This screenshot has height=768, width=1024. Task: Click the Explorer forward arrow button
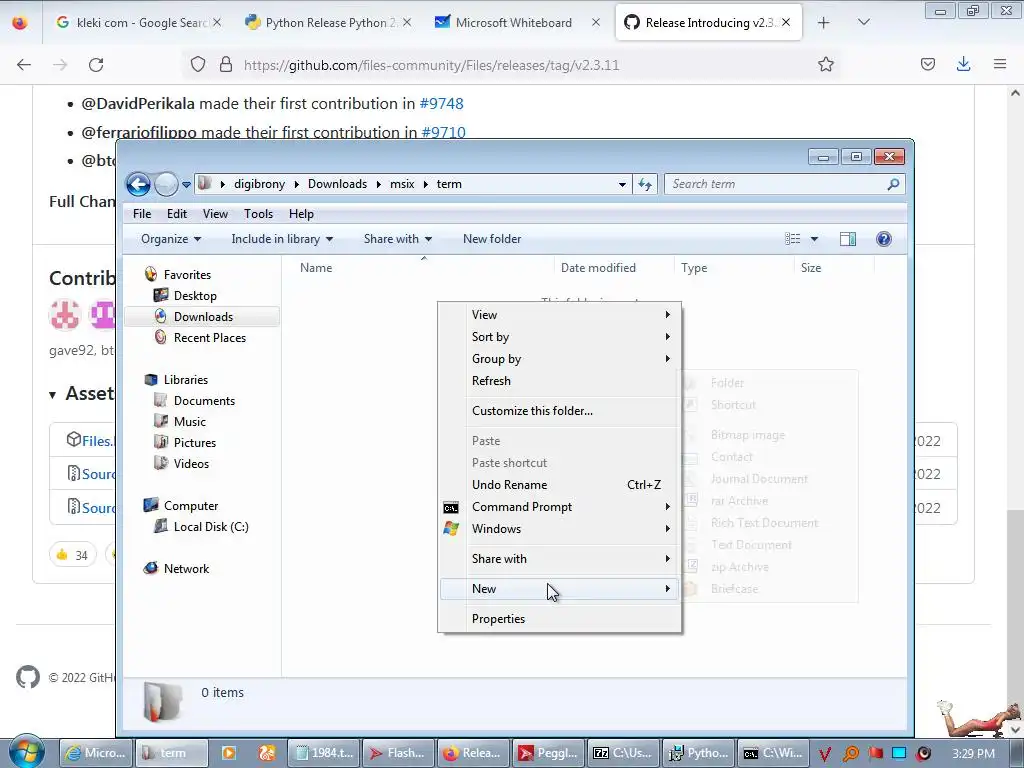click(x=166, y=184)
